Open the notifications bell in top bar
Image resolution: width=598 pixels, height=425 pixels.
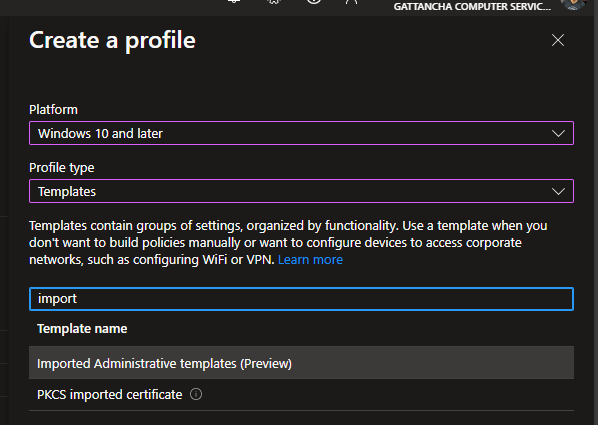tap(234, 2)
